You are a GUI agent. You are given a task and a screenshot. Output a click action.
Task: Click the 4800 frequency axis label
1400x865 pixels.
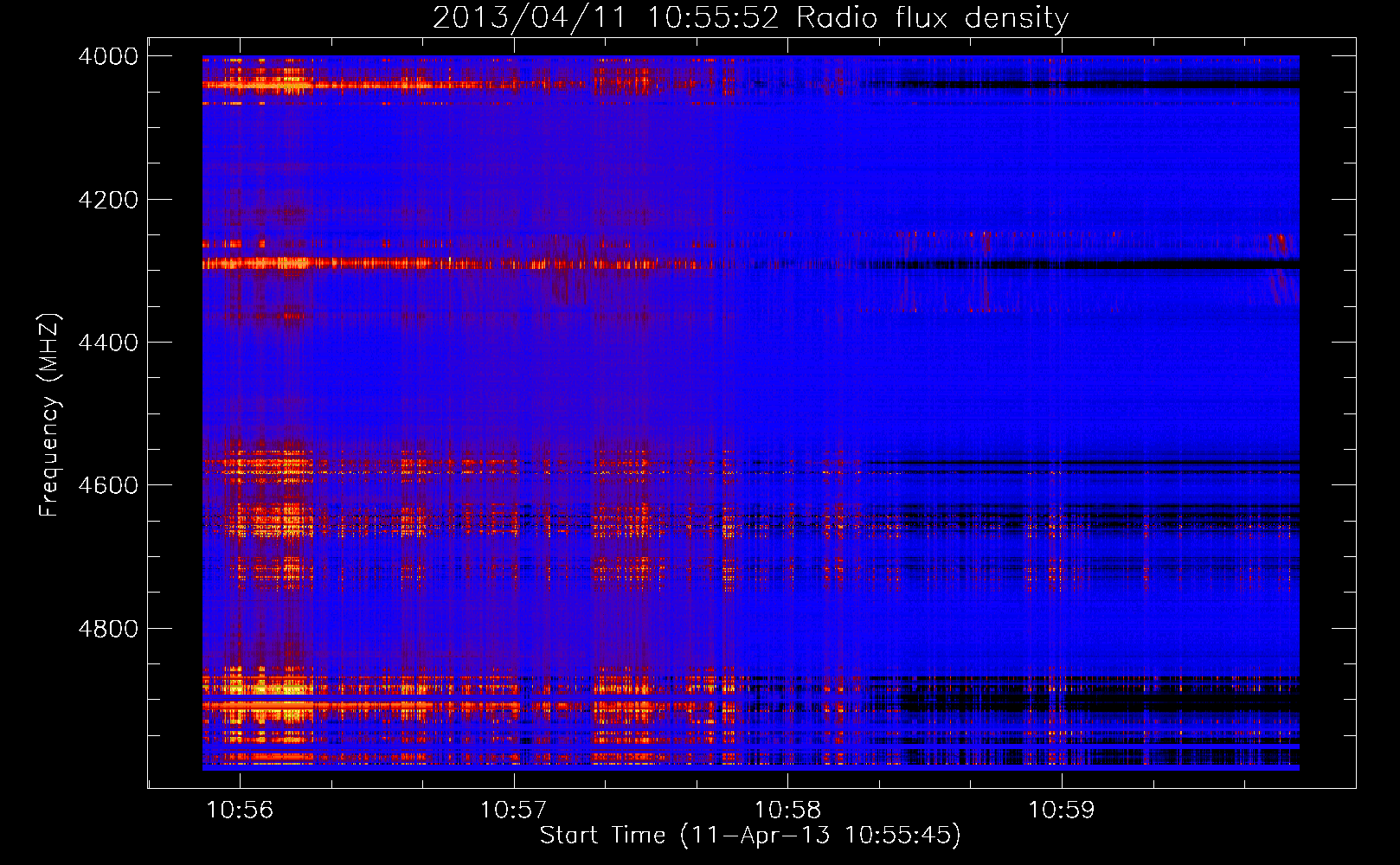point(108,628)
